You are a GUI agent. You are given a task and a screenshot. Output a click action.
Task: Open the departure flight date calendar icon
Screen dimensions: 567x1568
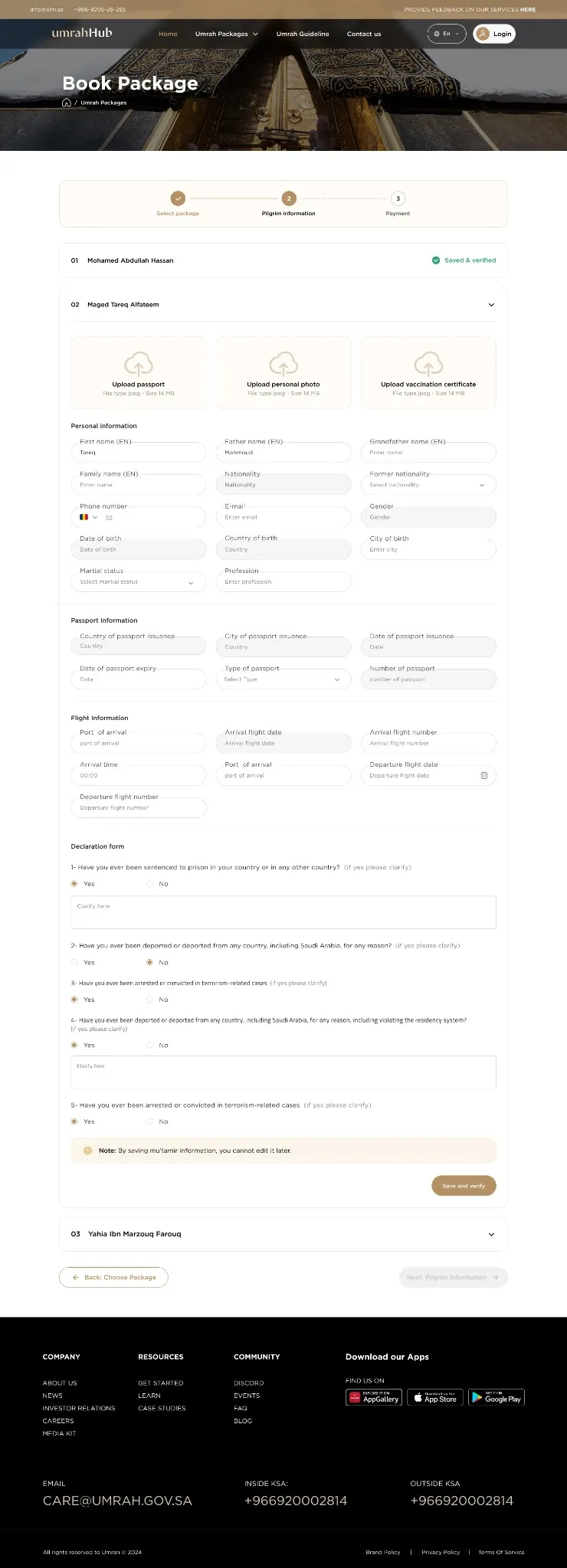484,775
